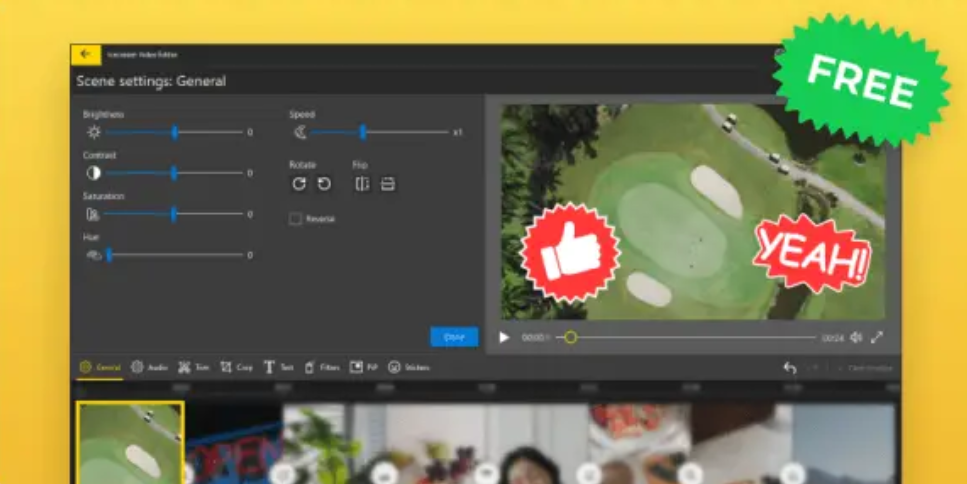Select the thumbs-up sticker in preview

click(x=570, y=253)
